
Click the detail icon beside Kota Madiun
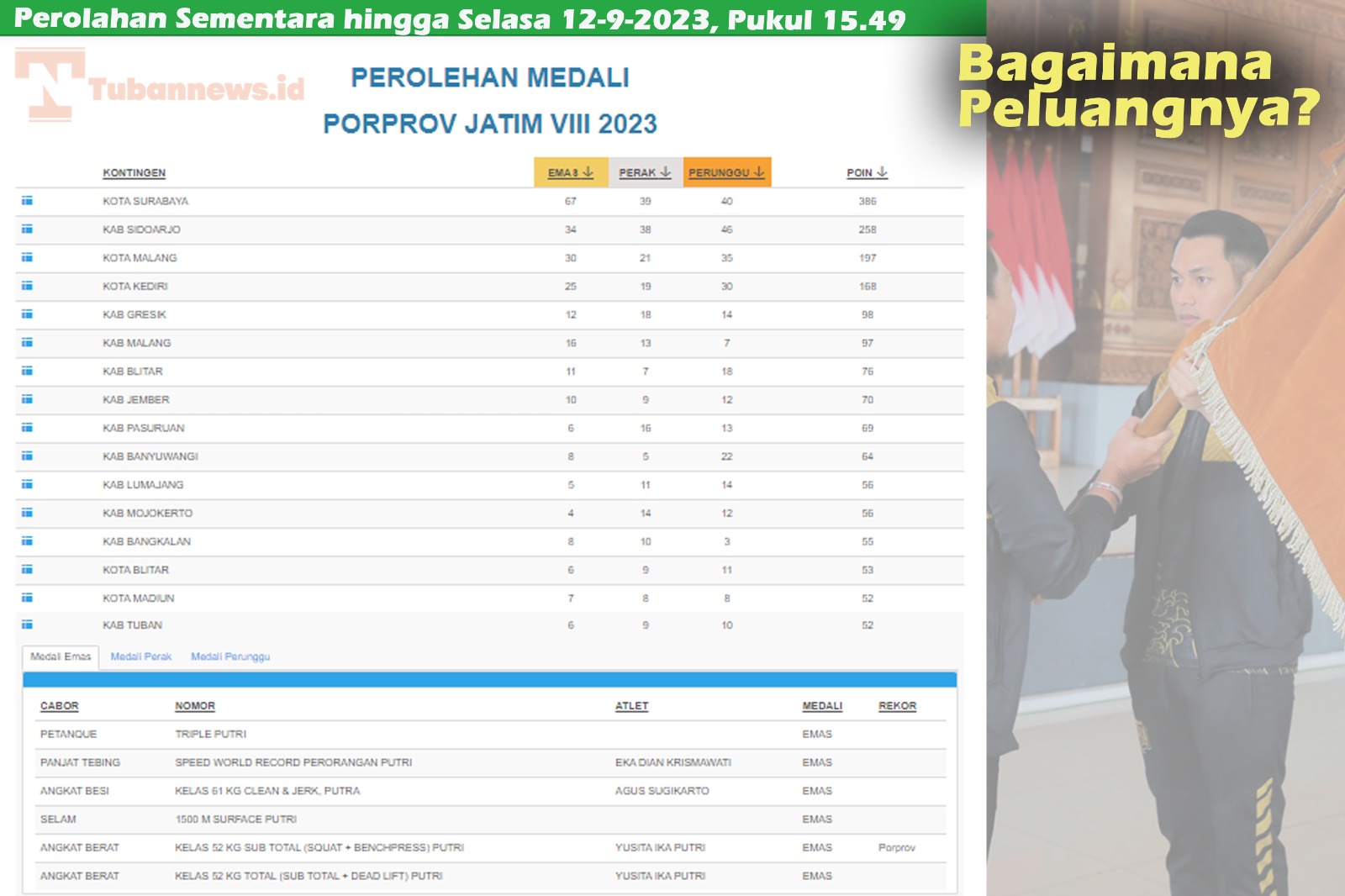(27, 598)
